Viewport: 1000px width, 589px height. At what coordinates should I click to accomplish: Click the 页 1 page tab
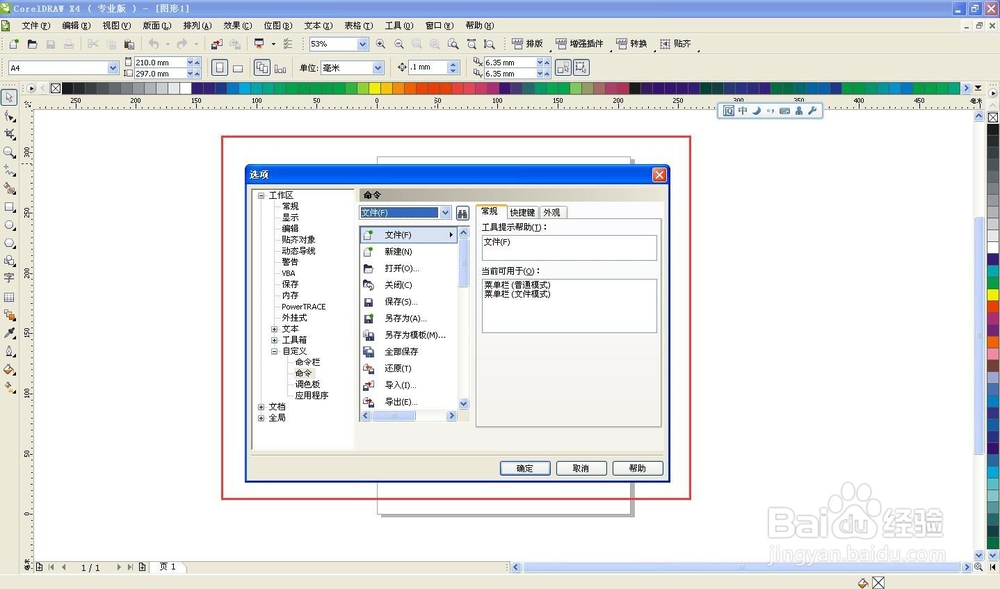tap(168, 567)
